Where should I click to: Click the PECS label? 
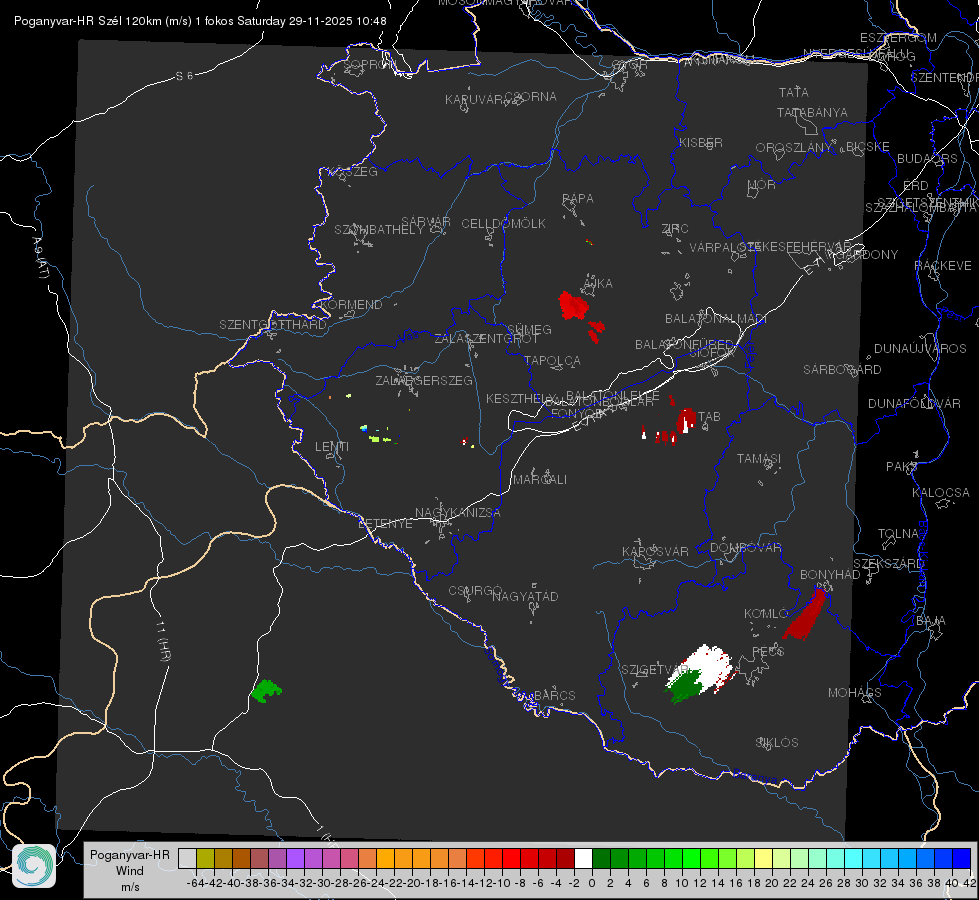[x=767, y=651]
